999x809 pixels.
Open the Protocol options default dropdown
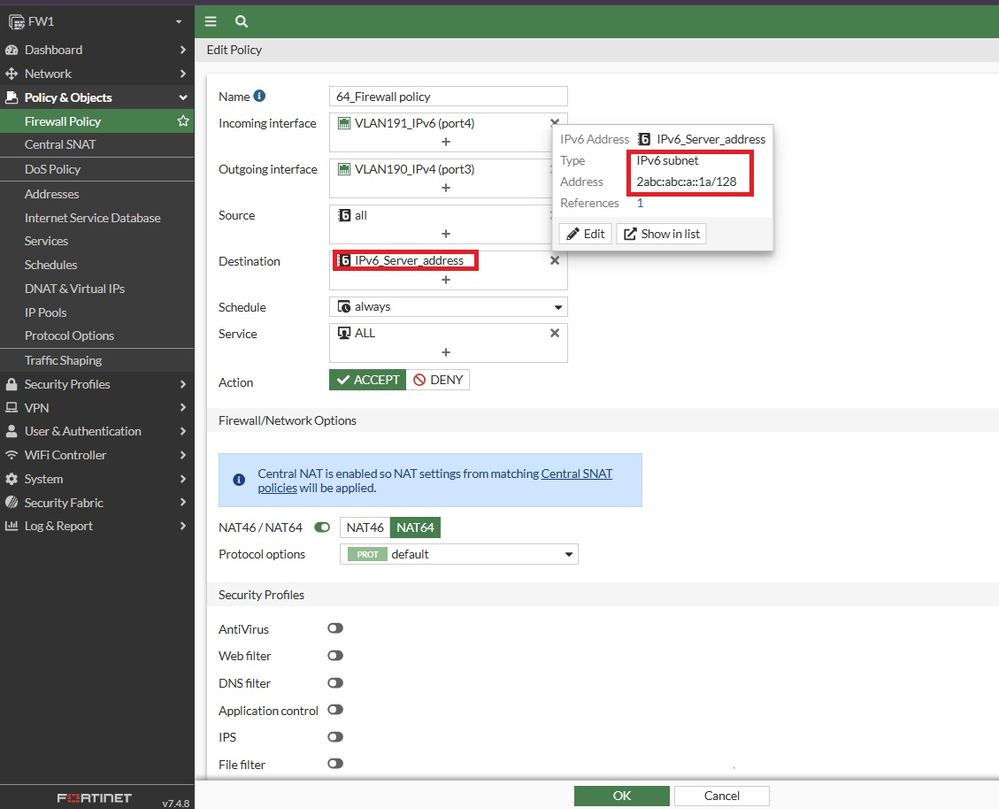coord(459,554)
